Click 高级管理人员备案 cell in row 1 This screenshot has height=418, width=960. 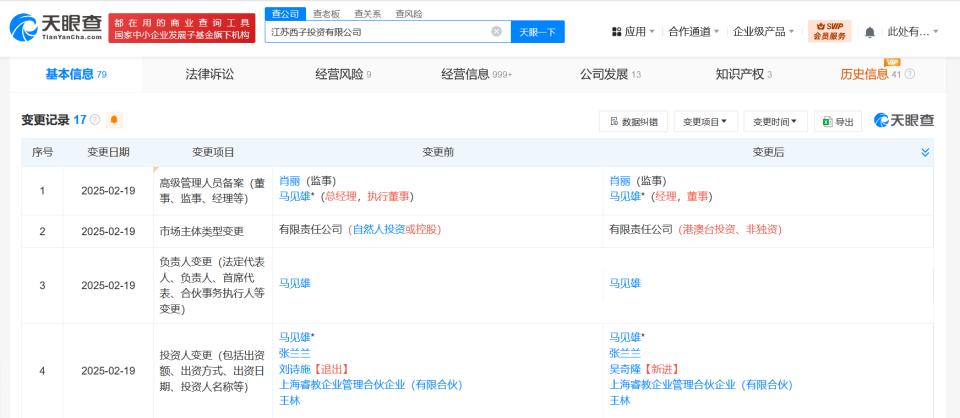click(x=212, y=190)
